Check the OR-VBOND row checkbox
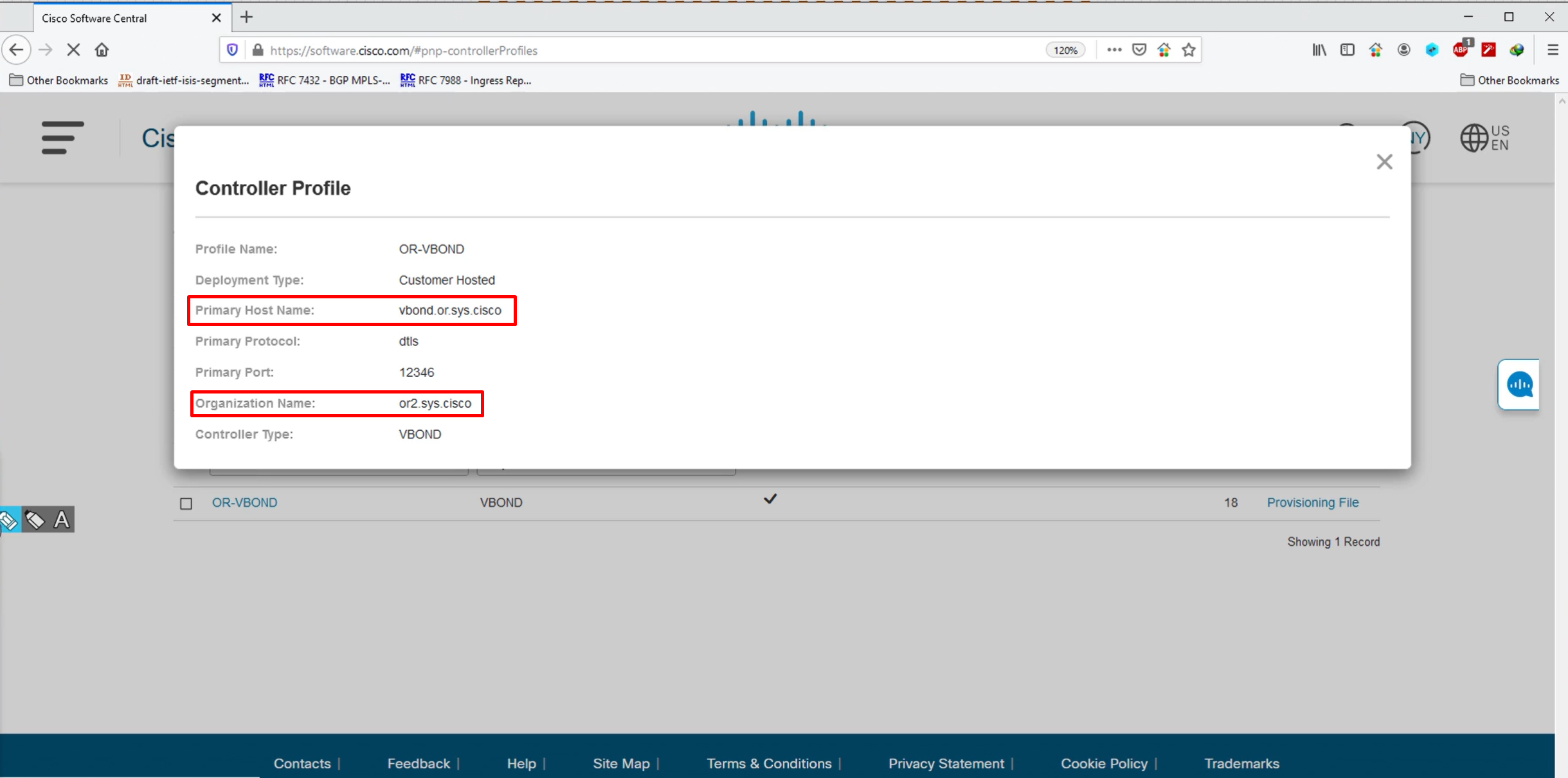 [x=186, y=503]
